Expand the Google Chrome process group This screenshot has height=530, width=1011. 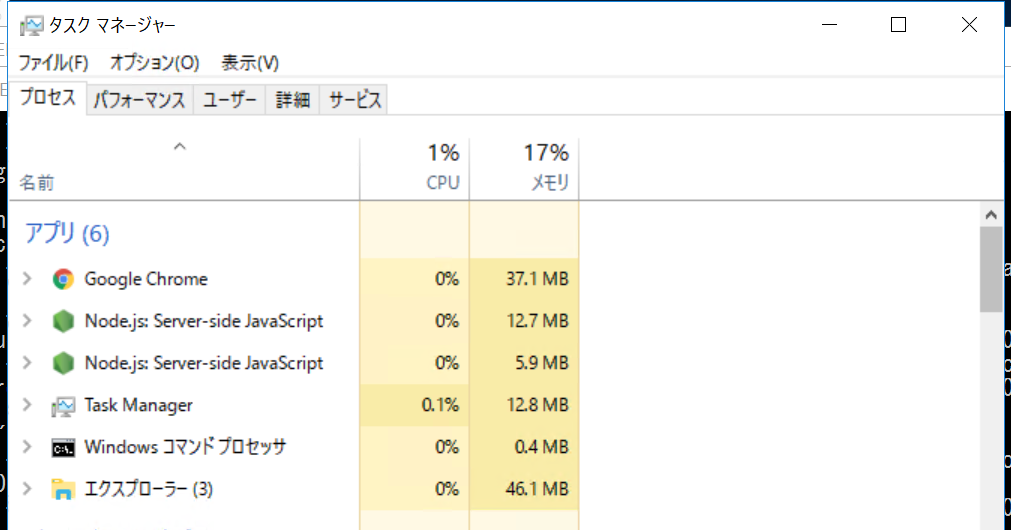click(x=27, y=279)
